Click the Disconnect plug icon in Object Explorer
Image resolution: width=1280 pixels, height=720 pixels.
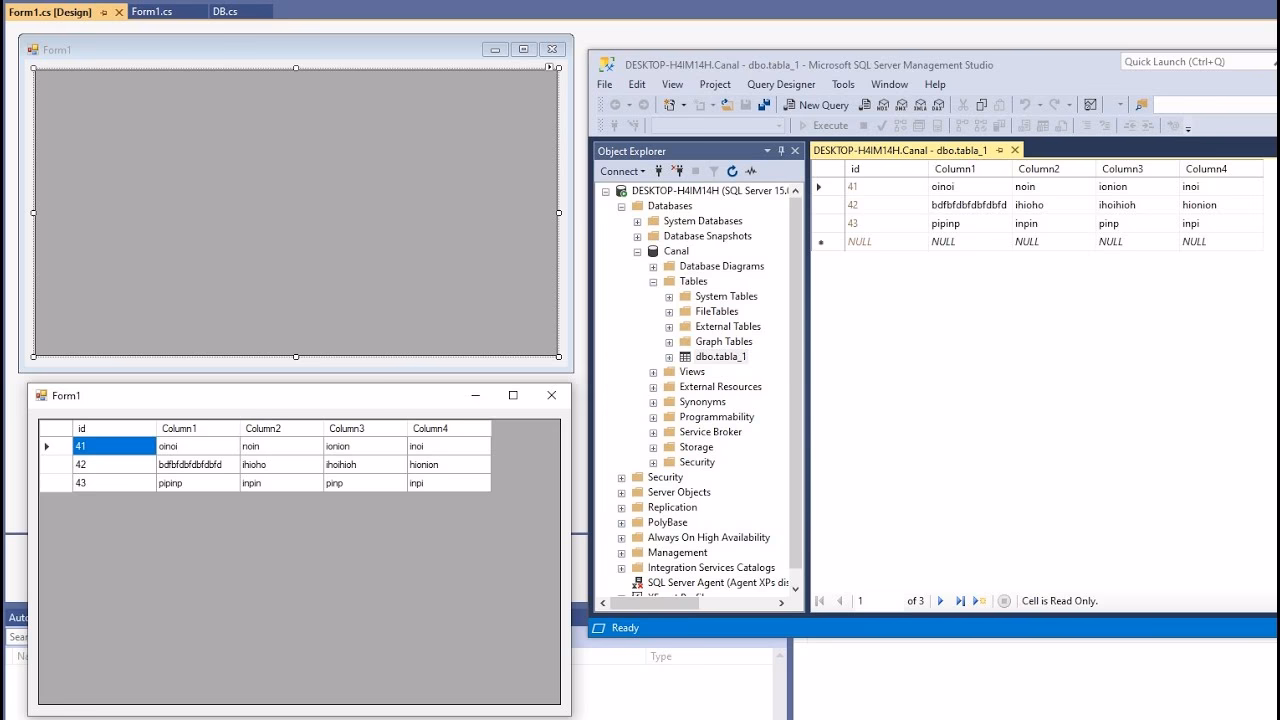coord(677,171)
